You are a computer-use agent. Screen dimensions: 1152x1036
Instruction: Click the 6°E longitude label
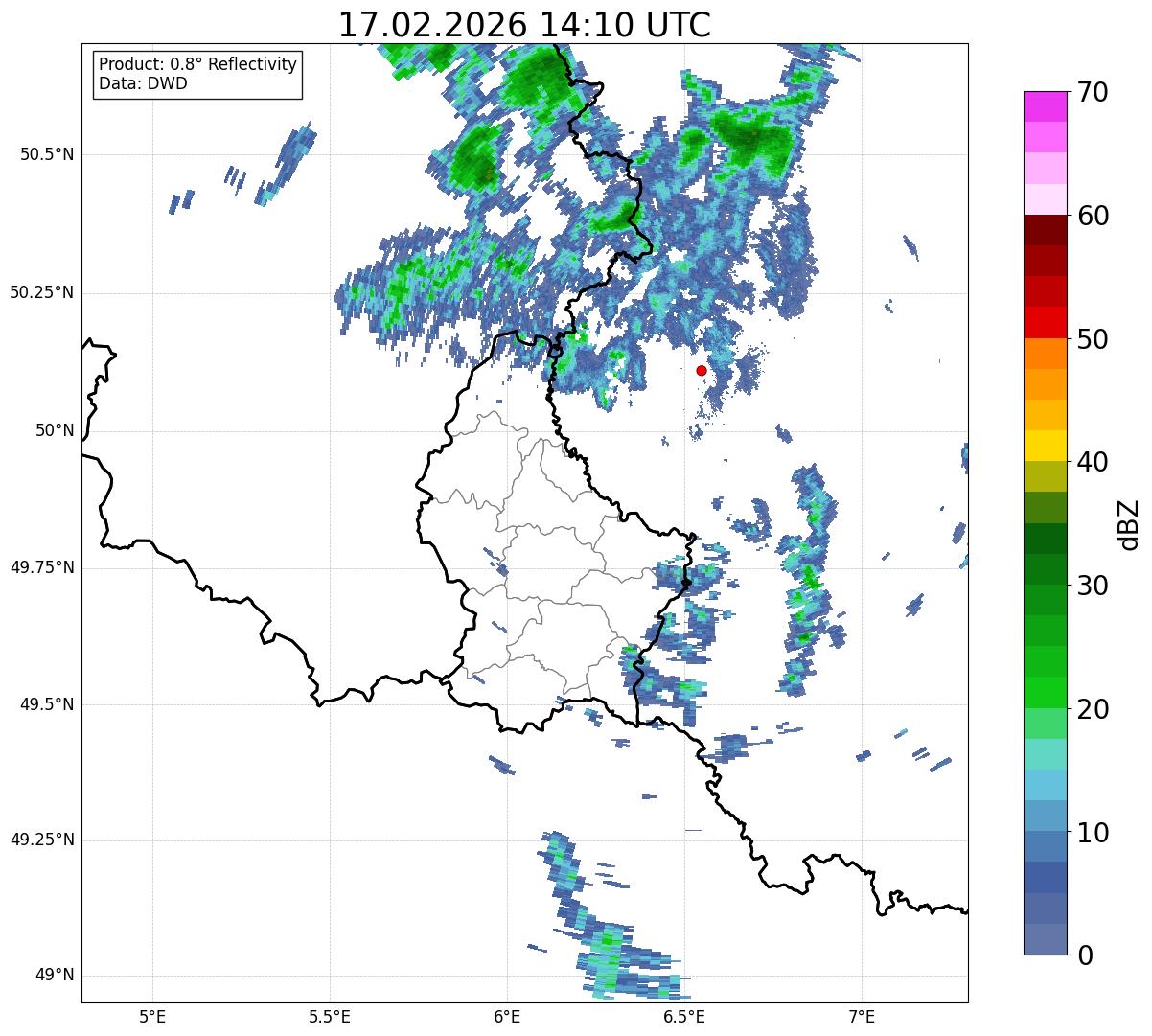(507, 1016)
